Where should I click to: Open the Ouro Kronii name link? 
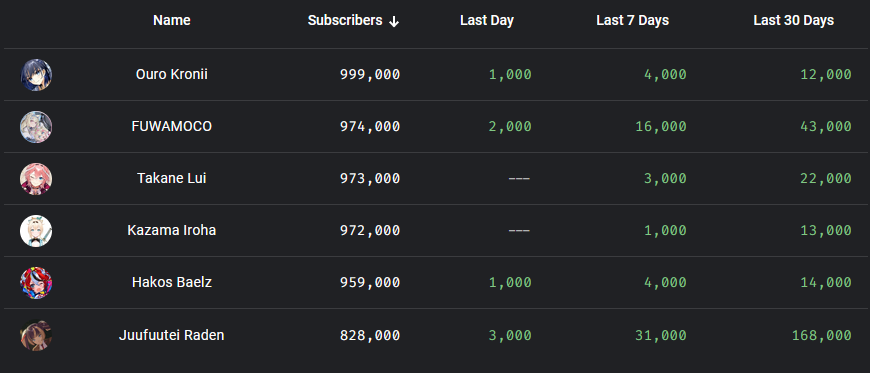click(x=172, y=74)
